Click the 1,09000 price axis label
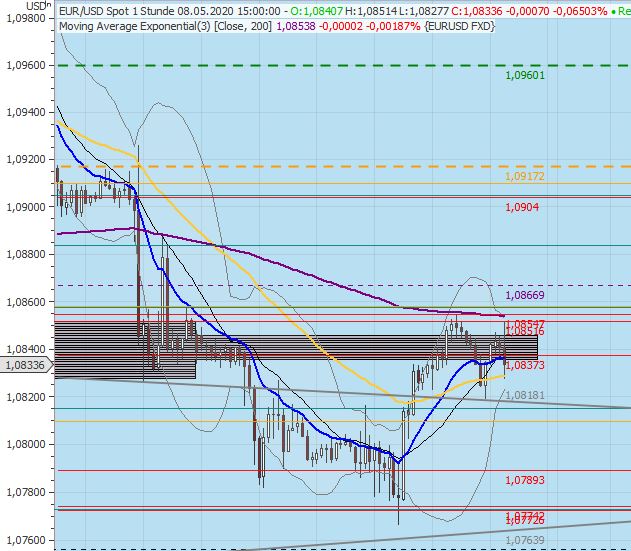631x551 pixels. [x=26, y=207]
